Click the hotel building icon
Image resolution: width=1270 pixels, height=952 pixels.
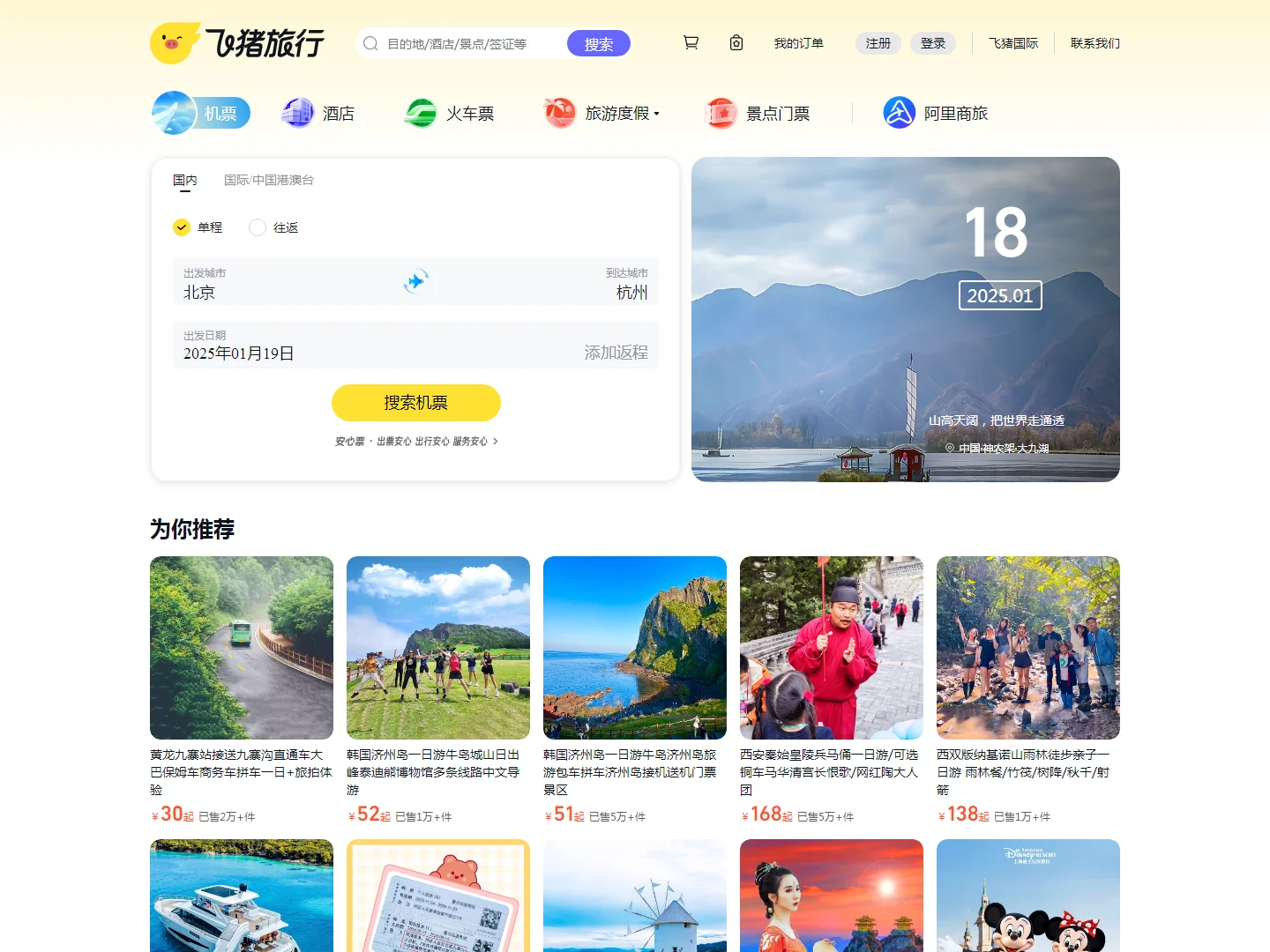pyautogui.click(x=297, y=113)
